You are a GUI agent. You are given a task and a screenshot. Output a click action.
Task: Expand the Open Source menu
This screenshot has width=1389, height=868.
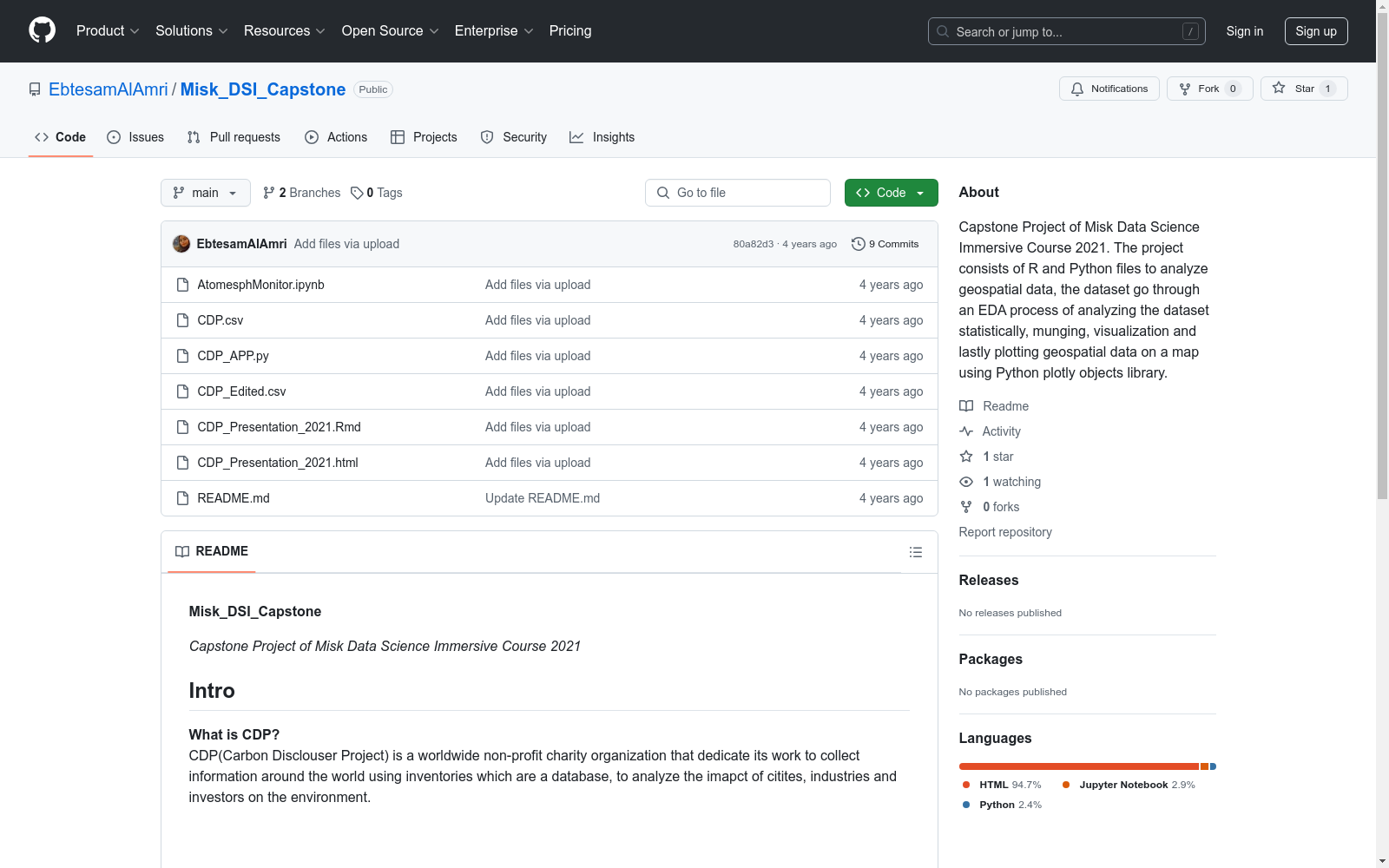[391, 30]
